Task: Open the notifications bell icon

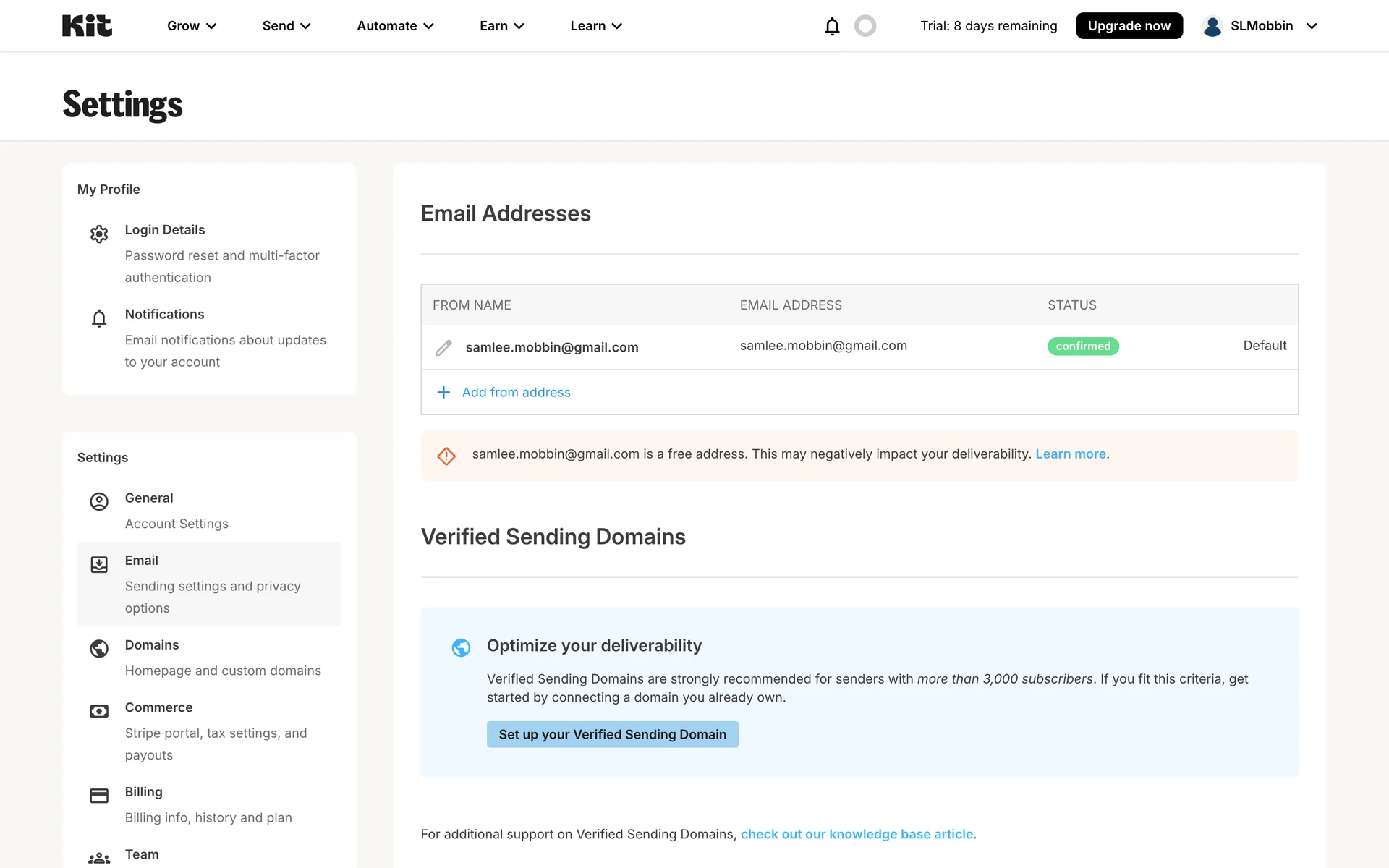Action: (832, 26)
